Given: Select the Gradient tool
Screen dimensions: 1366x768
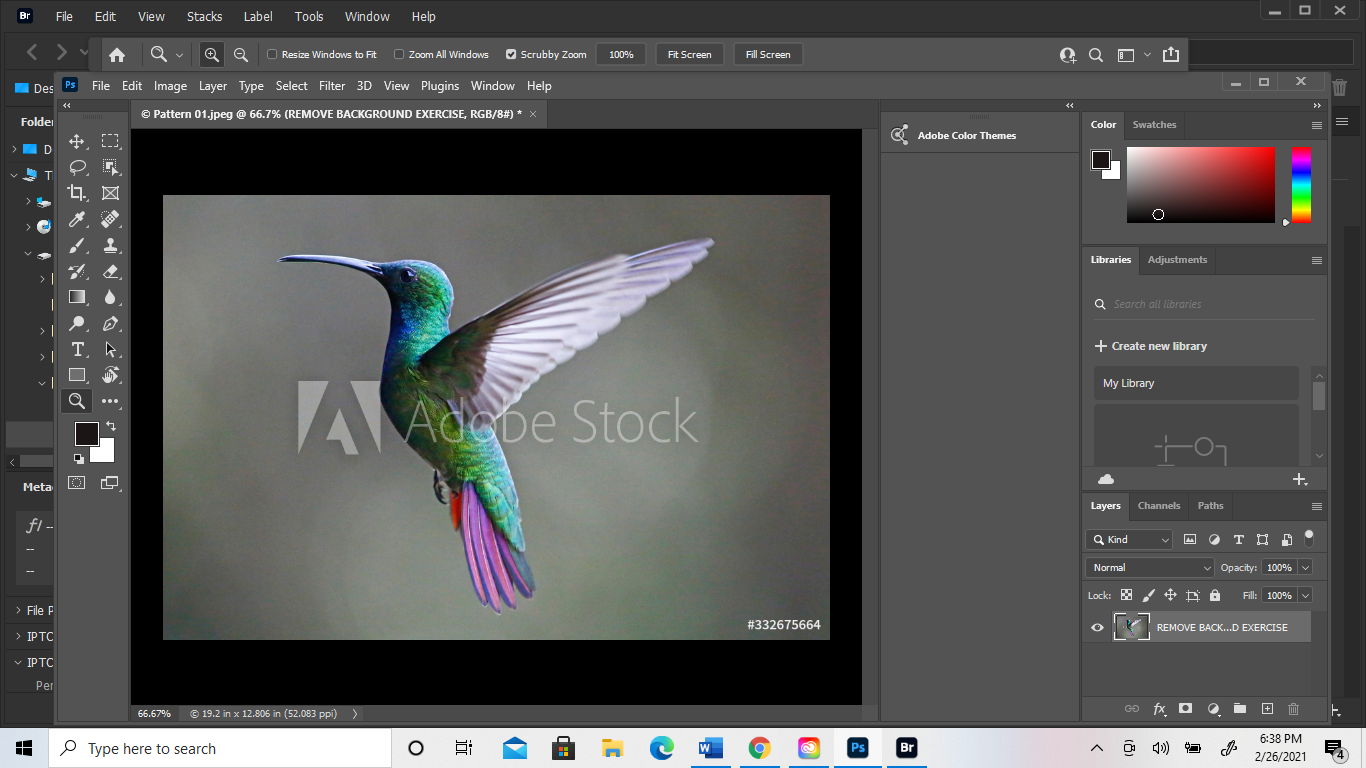Looking at the screenshot, I should [x=77, y=297].
